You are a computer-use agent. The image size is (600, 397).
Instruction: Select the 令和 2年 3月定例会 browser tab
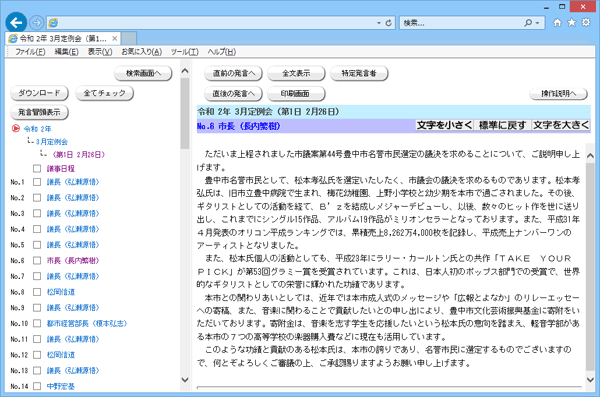pyautogui.click(x=63, y=38)
